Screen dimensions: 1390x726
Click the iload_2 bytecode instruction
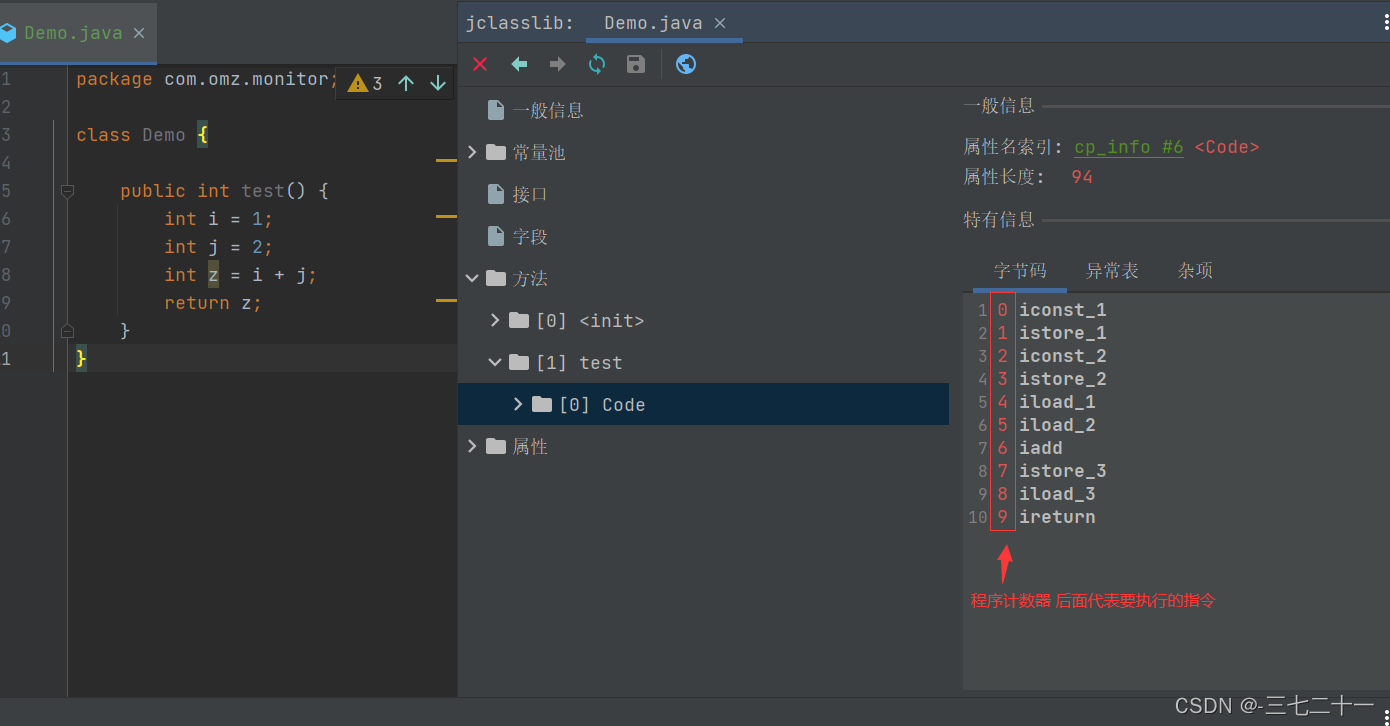tap(1057, 425)
